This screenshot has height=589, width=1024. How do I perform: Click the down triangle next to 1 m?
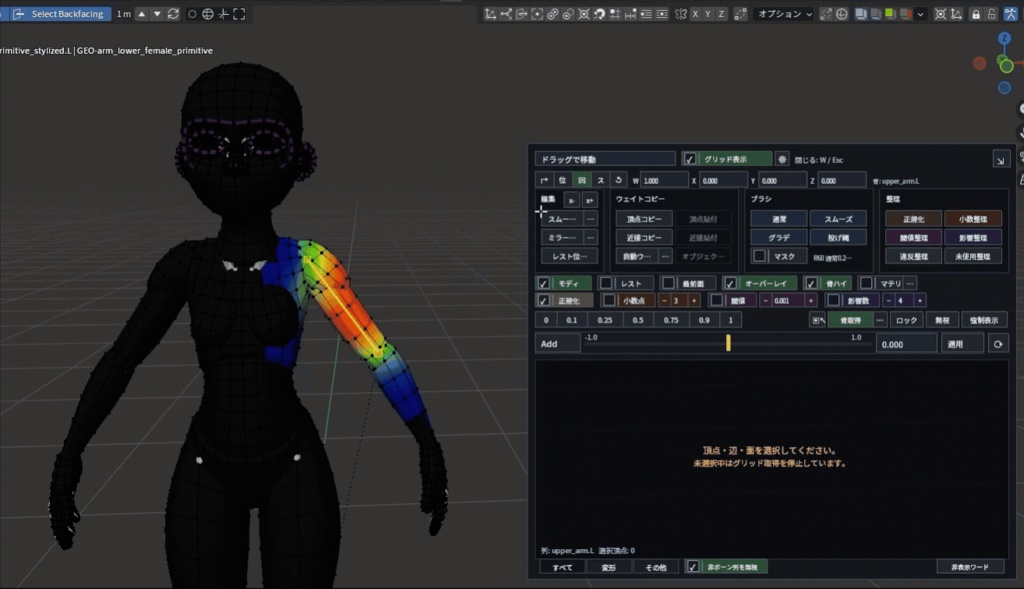pyautogui.click(x=157, y=14)
